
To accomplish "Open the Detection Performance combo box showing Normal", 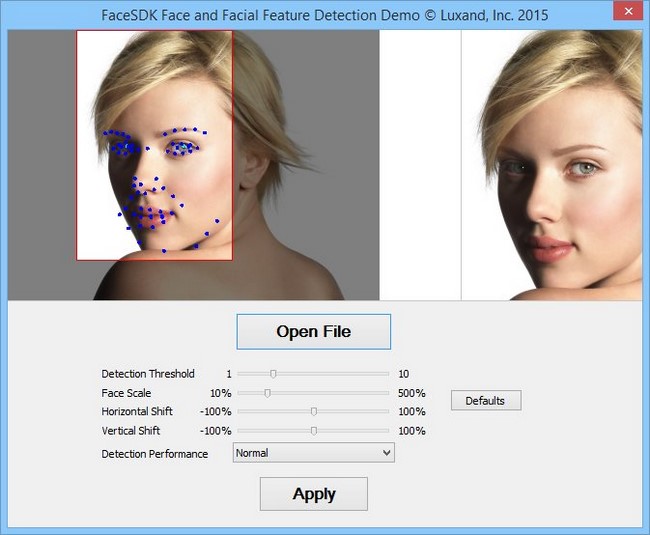I will 313,453.
